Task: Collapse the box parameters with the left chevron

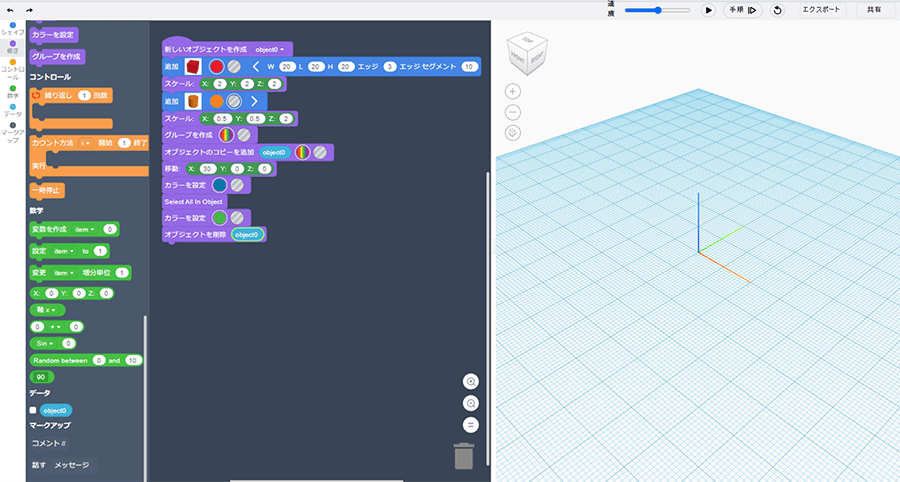Action: coord(256,67)
